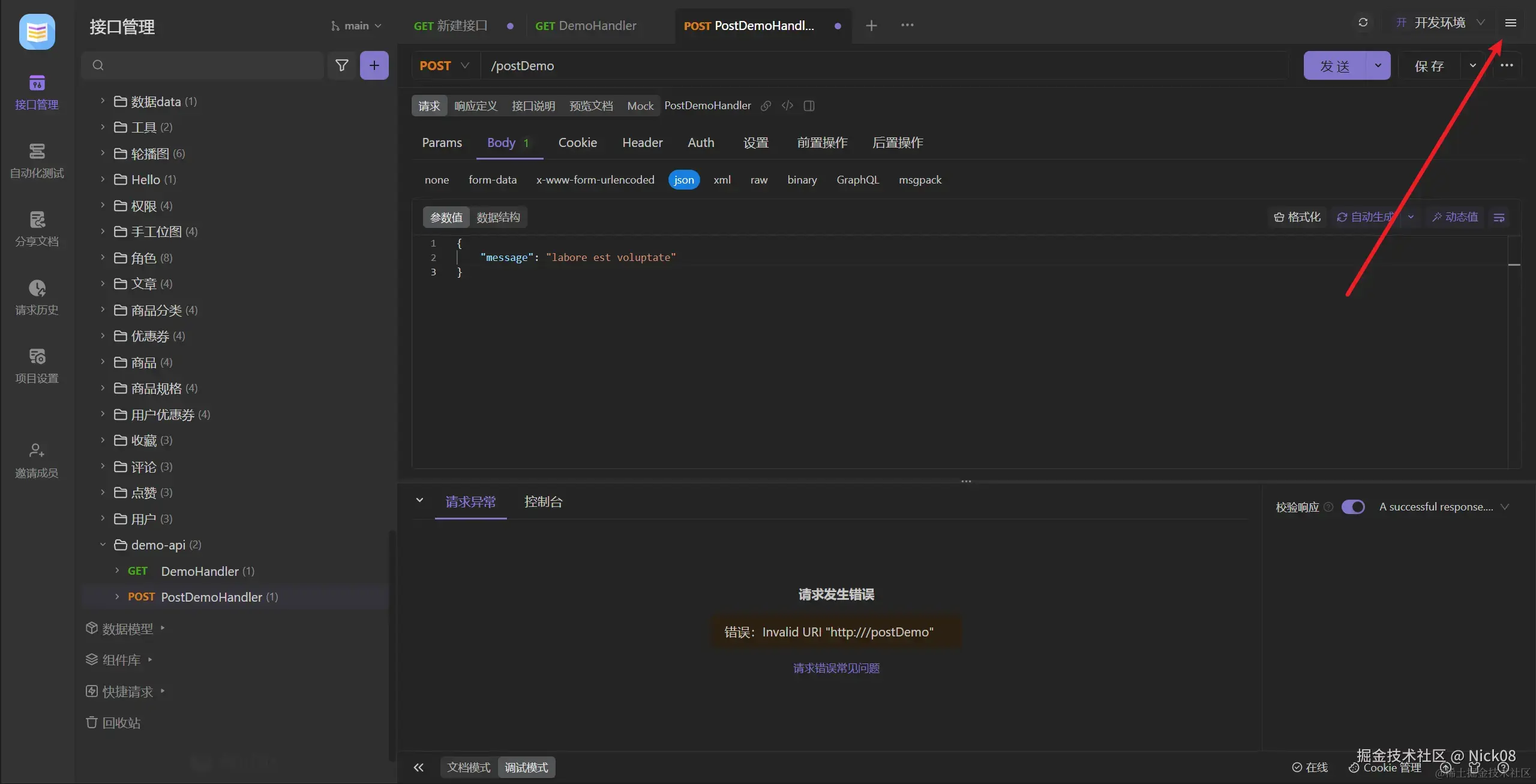Click the code generation icon beside PostDemoHandler

click(x=787, y=106)
